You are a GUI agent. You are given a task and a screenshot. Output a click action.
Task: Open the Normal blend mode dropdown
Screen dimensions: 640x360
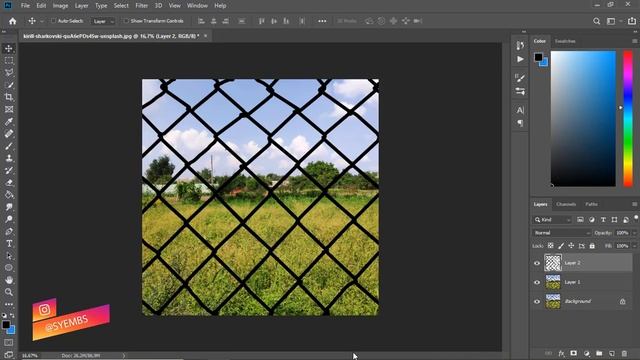point(561,233)
